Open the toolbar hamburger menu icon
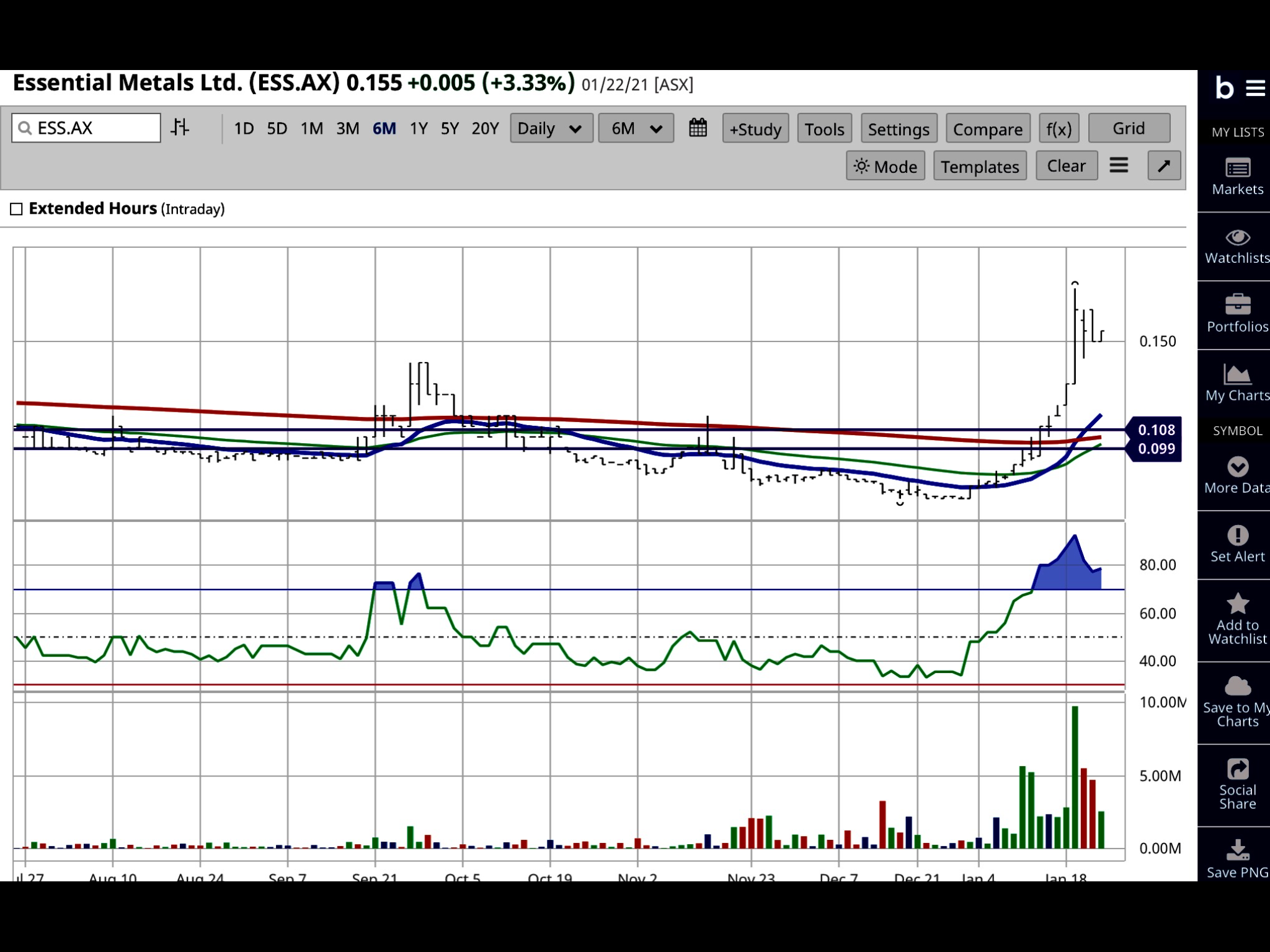The image size is (1270, 952). [x=1119, y=165]
